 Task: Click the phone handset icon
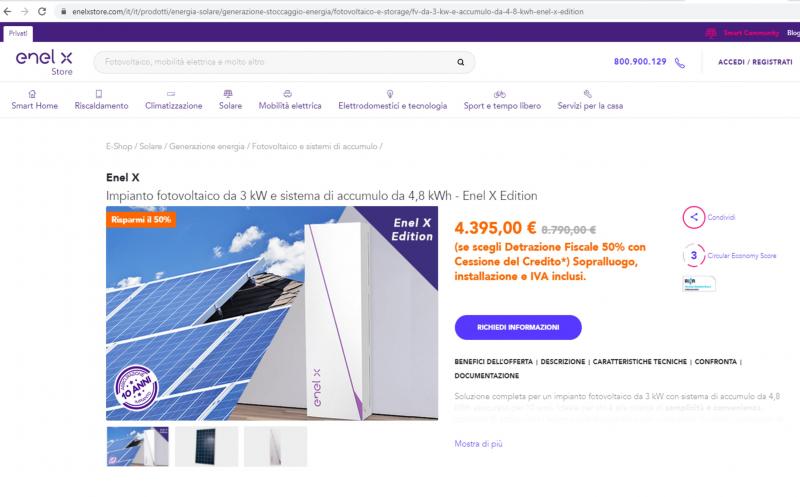tap(680, 62)
